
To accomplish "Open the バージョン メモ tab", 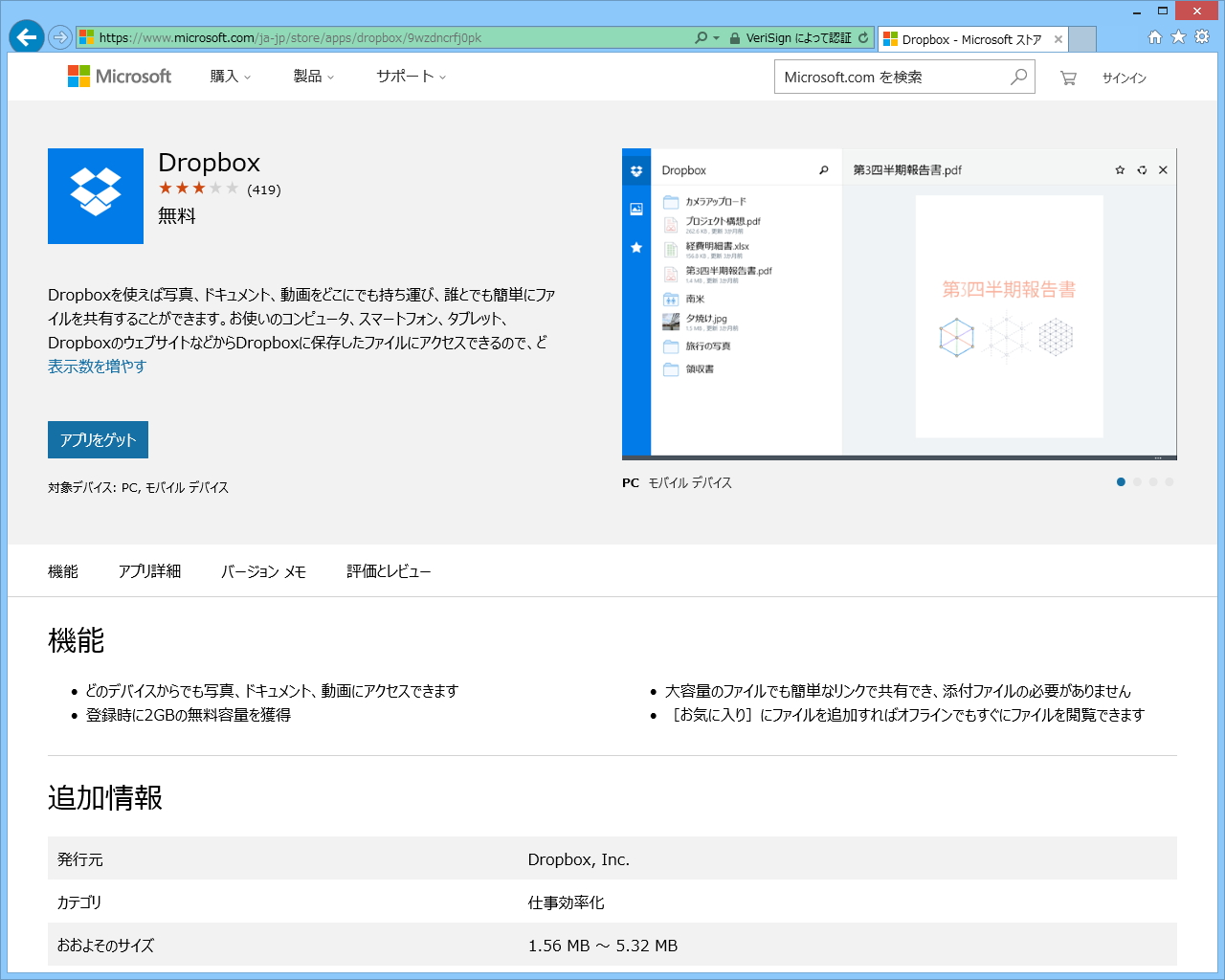I will coord(263,571).
